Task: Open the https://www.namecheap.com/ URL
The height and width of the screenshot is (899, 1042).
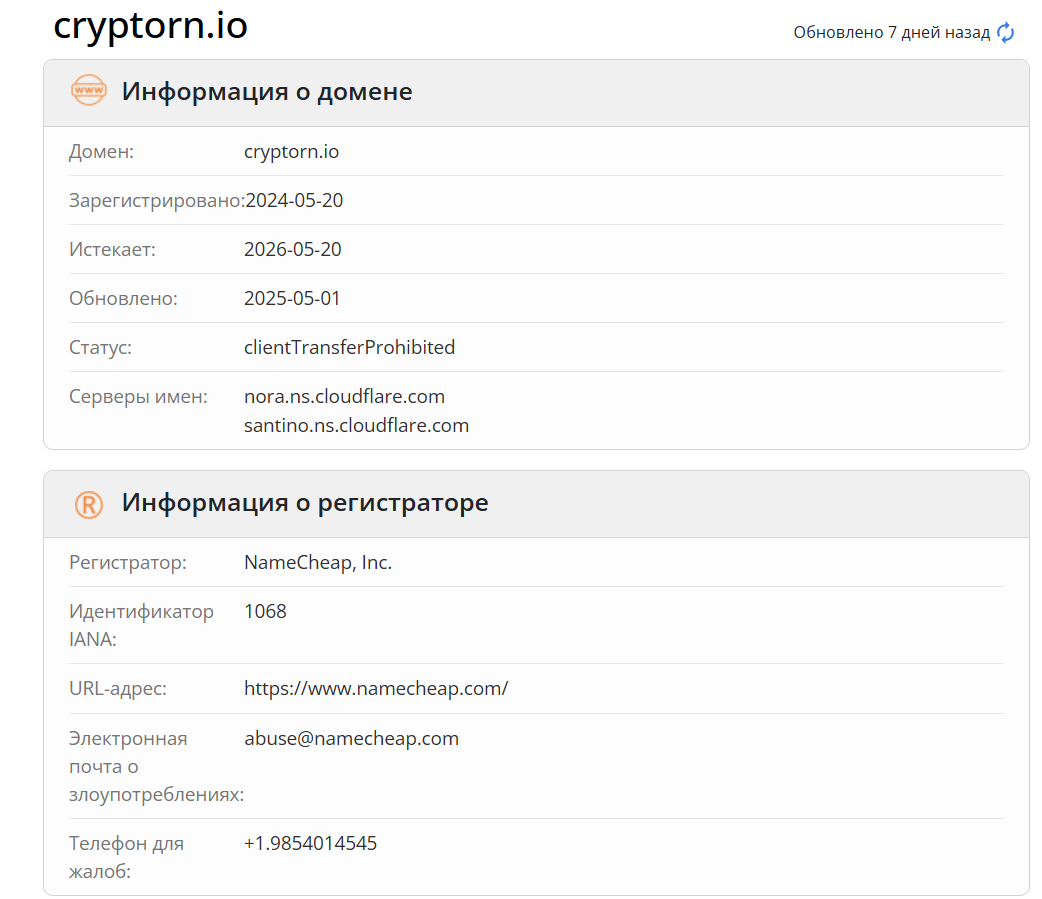Action: tap(376, 689)
